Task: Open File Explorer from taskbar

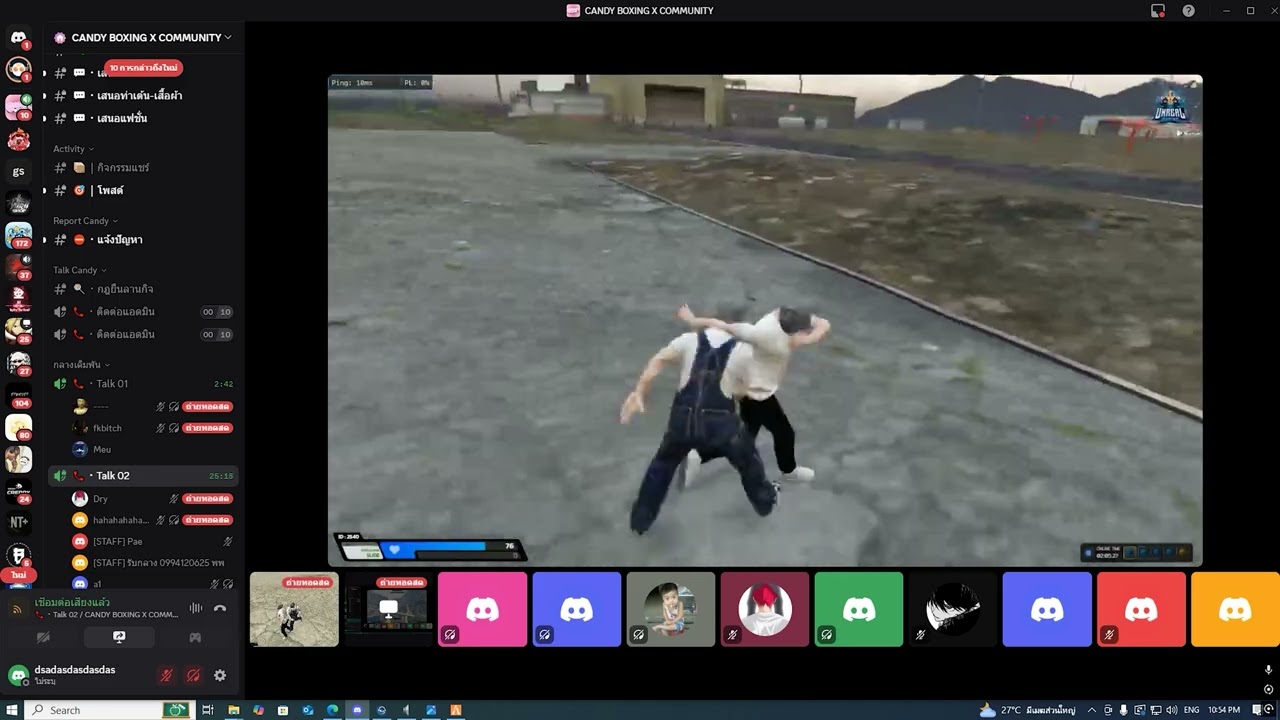Action: (x=233, y=710)
